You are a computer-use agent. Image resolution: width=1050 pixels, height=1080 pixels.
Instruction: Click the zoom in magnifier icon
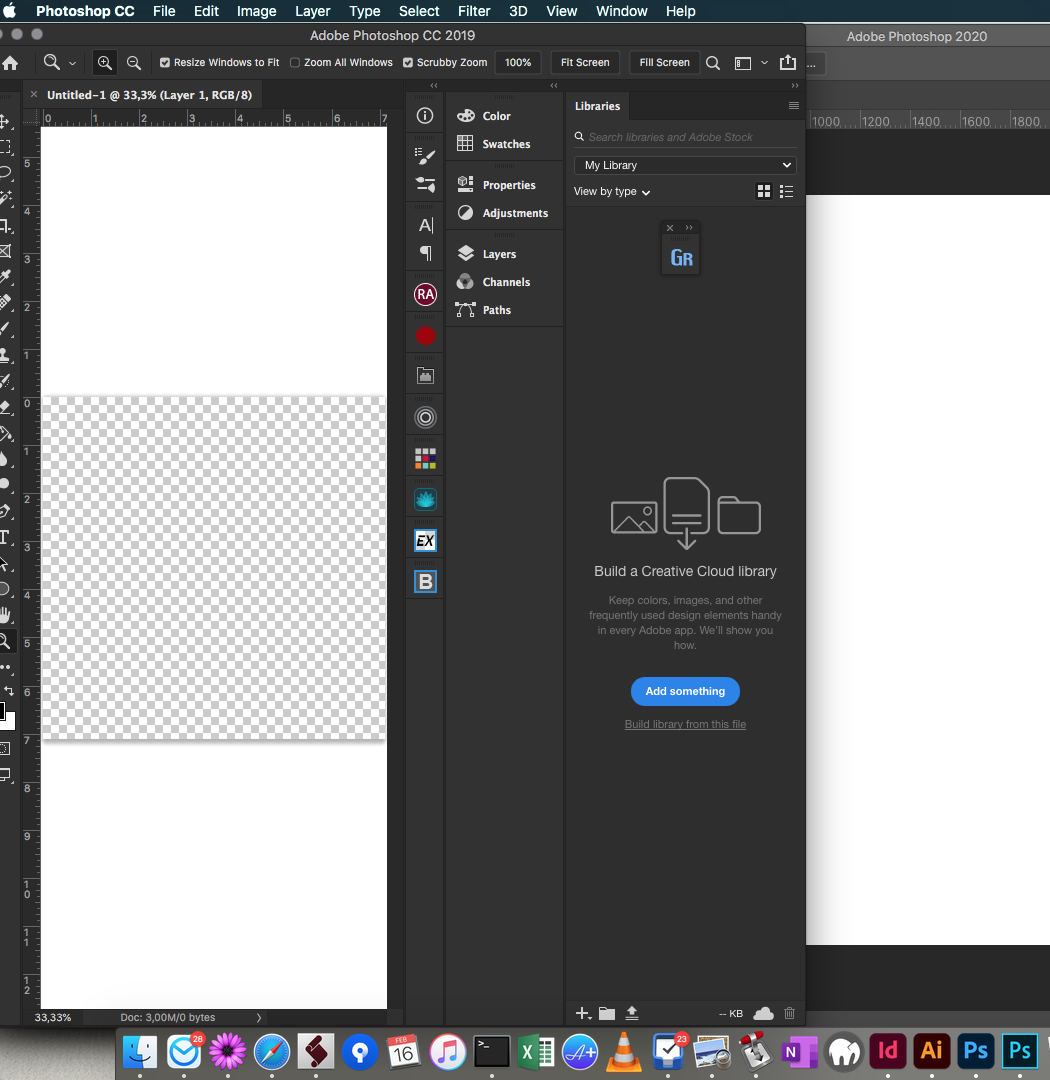[105, 63]
